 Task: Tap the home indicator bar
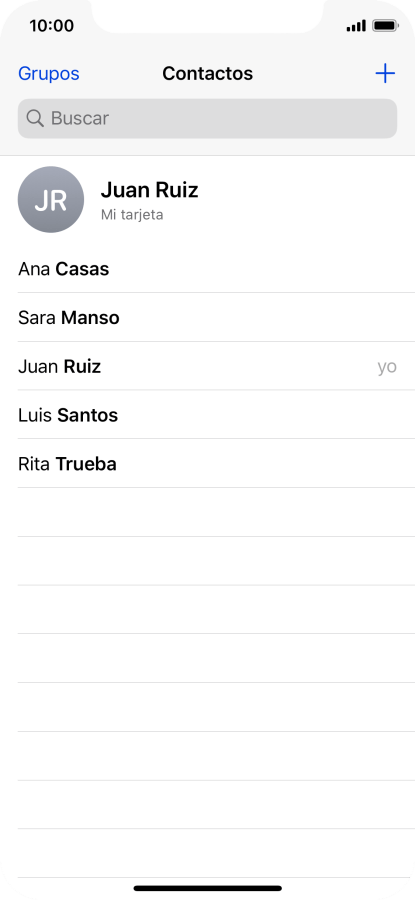point(207,888)
